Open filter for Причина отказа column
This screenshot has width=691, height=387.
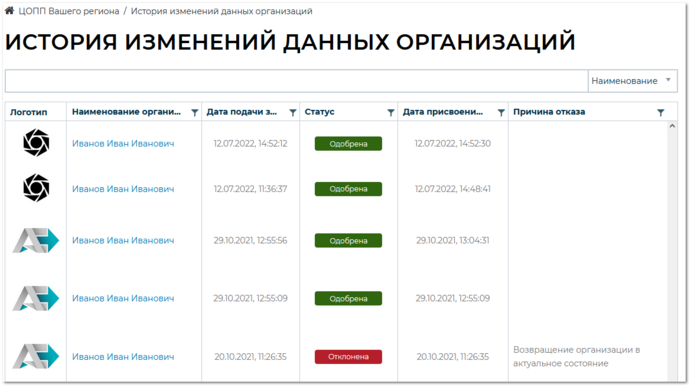pos(661,112)
